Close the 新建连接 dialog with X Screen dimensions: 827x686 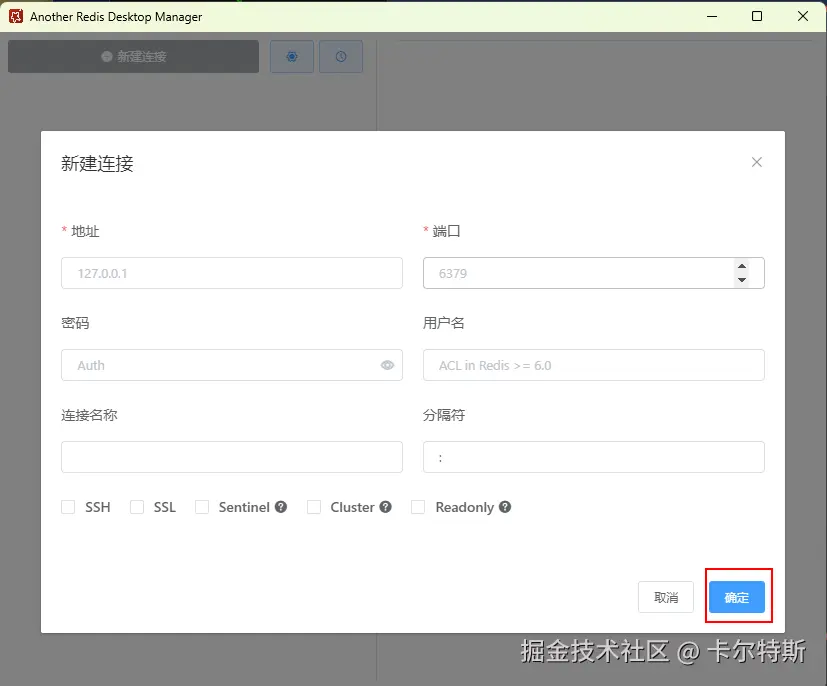756,162
